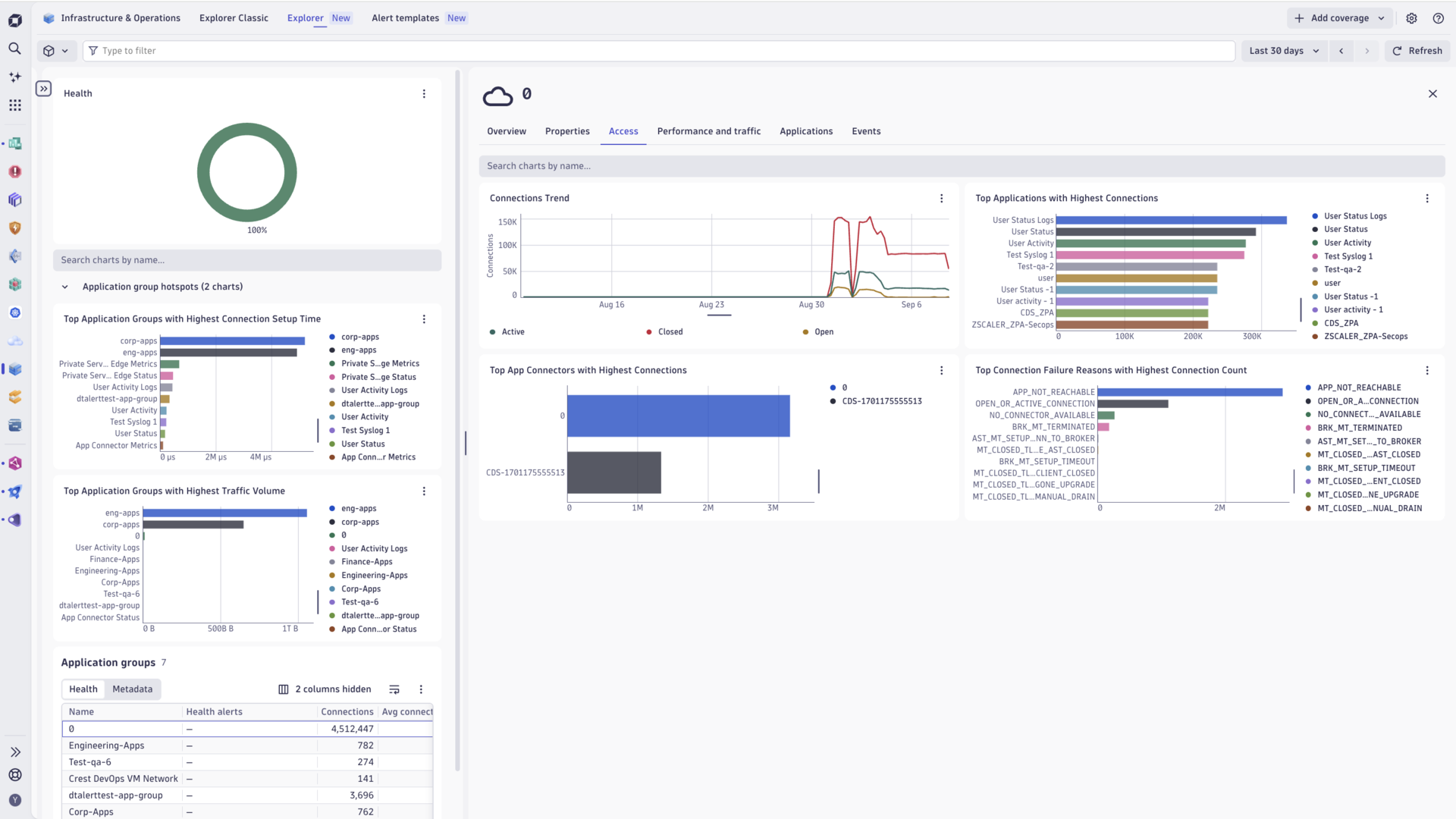Toggle Closed series in Connections Trend legend
Screen dimensions: 1456x819
coord(664,332)
